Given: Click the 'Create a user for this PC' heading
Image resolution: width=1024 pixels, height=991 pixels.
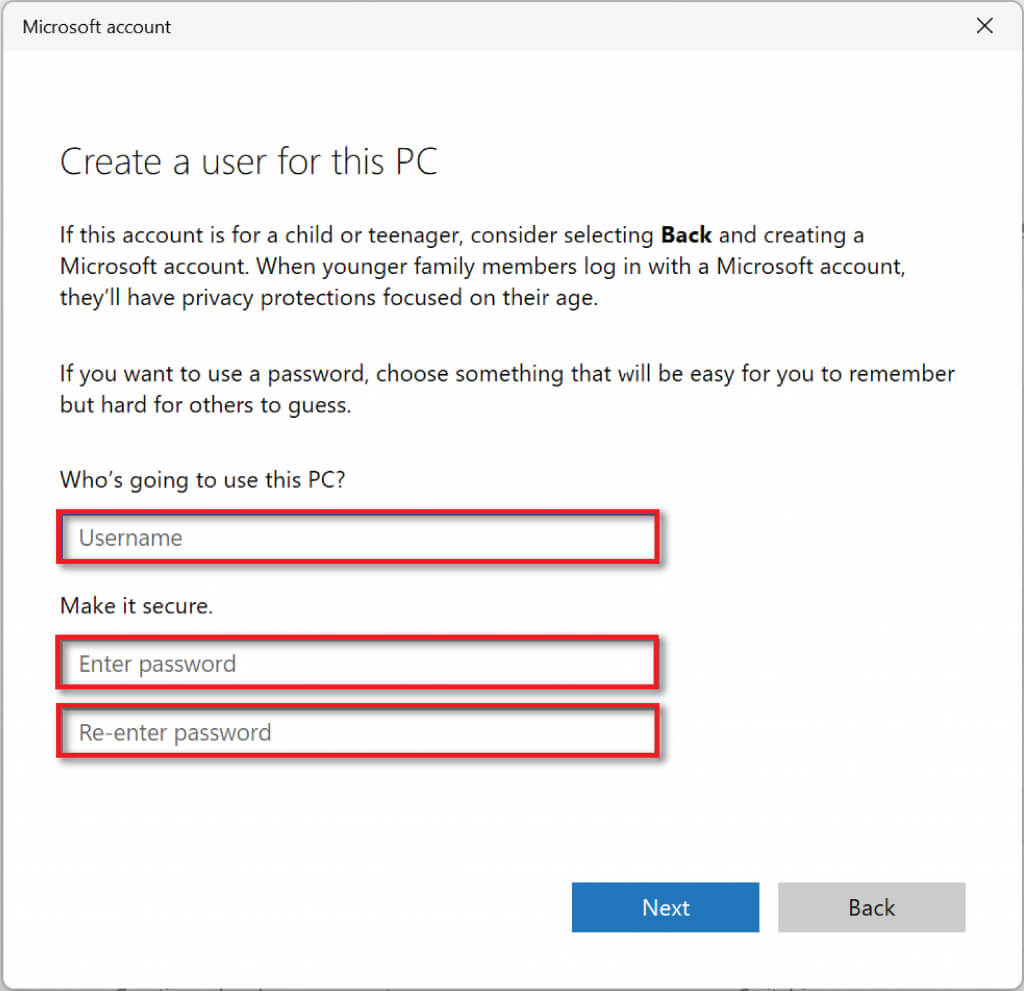Looking at the screenshot, I should pos(248,162).
